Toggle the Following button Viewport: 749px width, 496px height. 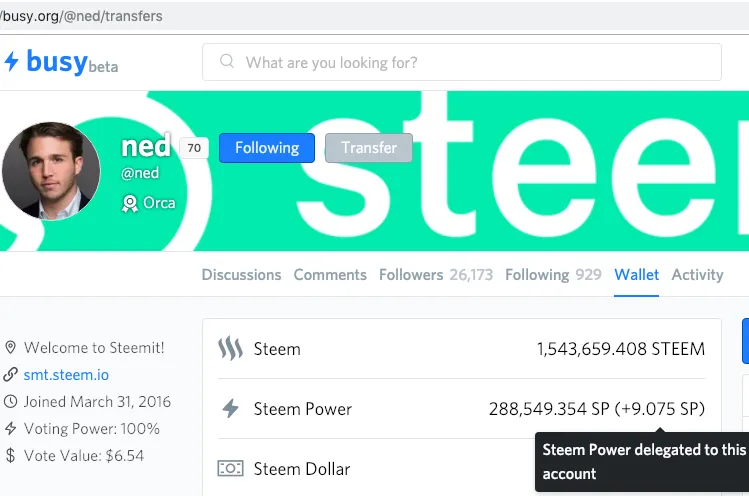(267, 148)
